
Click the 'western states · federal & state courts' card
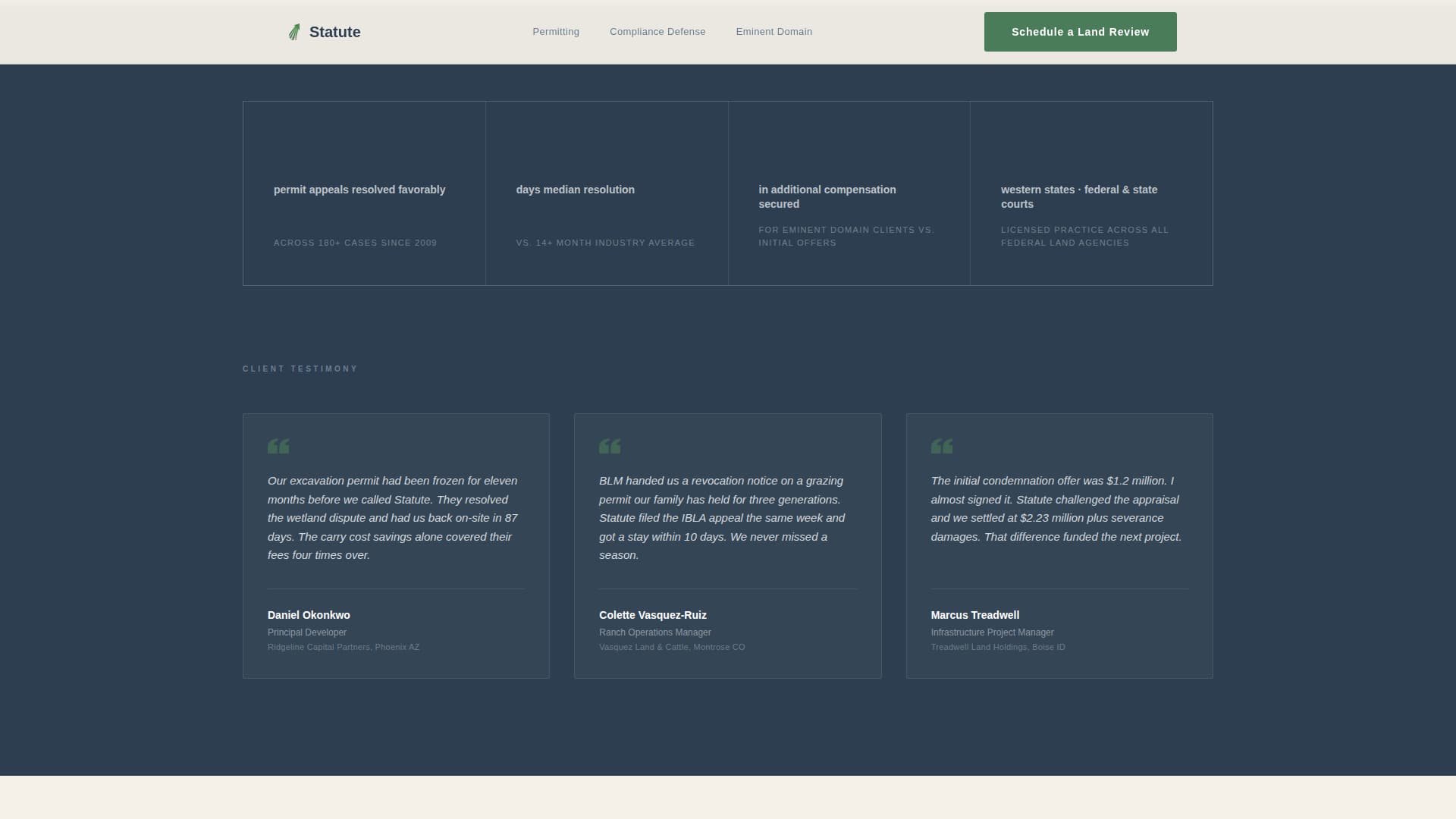(1090, 193)
